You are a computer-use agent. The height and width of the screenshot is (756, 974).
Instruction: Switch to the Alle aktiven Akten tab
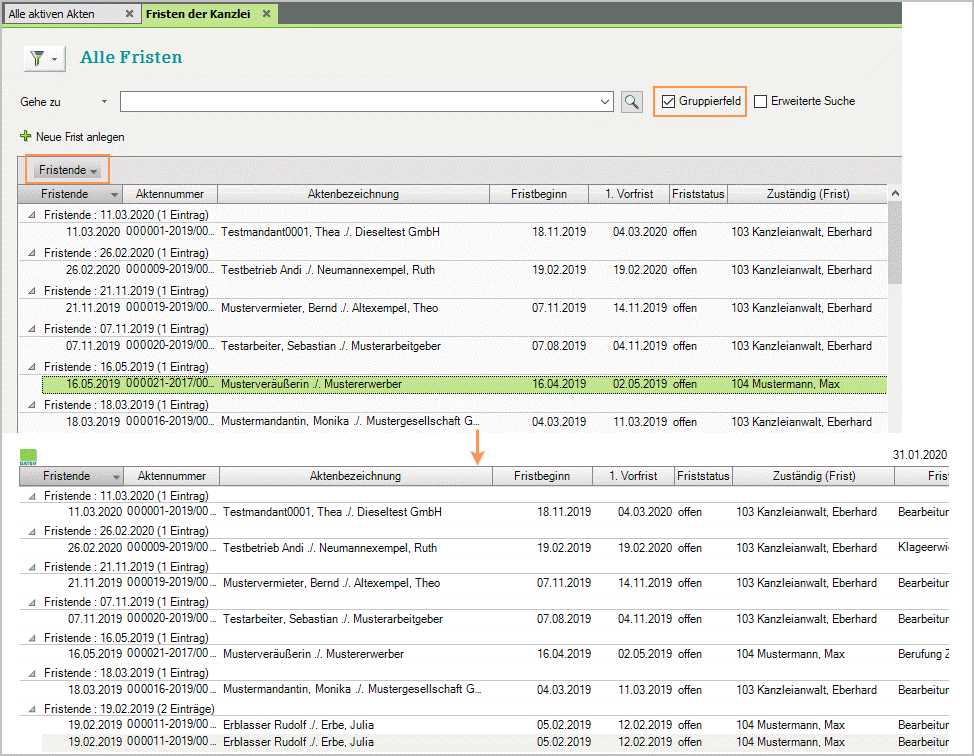pyautogui.click(x=60, y=14)
